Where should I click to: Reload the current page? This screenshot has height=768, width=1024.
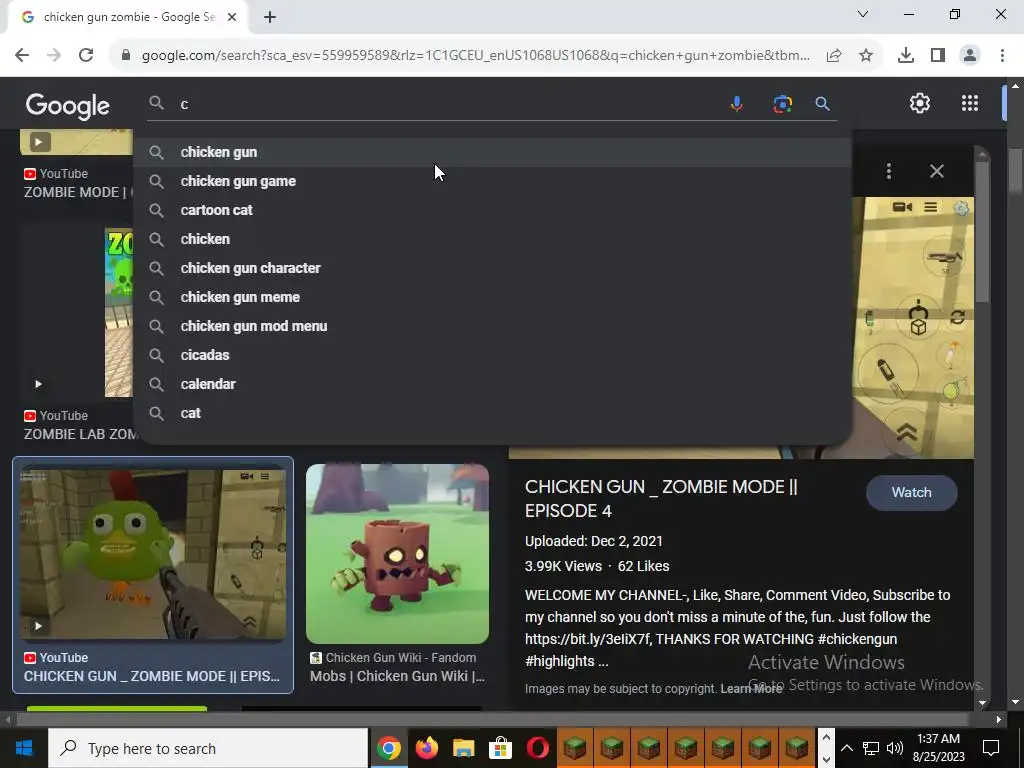86,55
